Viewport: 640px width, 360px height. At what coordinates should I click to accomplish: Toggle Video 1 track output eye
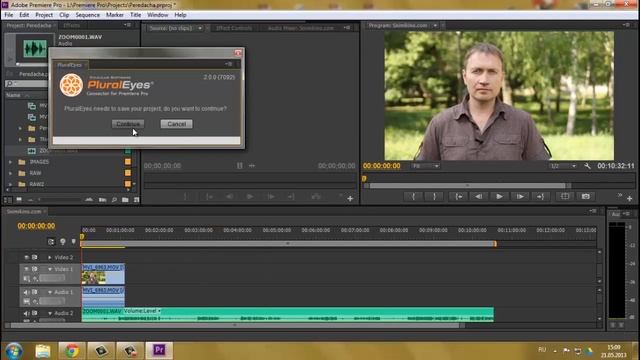pyautogui.click(x=27, y=269)
